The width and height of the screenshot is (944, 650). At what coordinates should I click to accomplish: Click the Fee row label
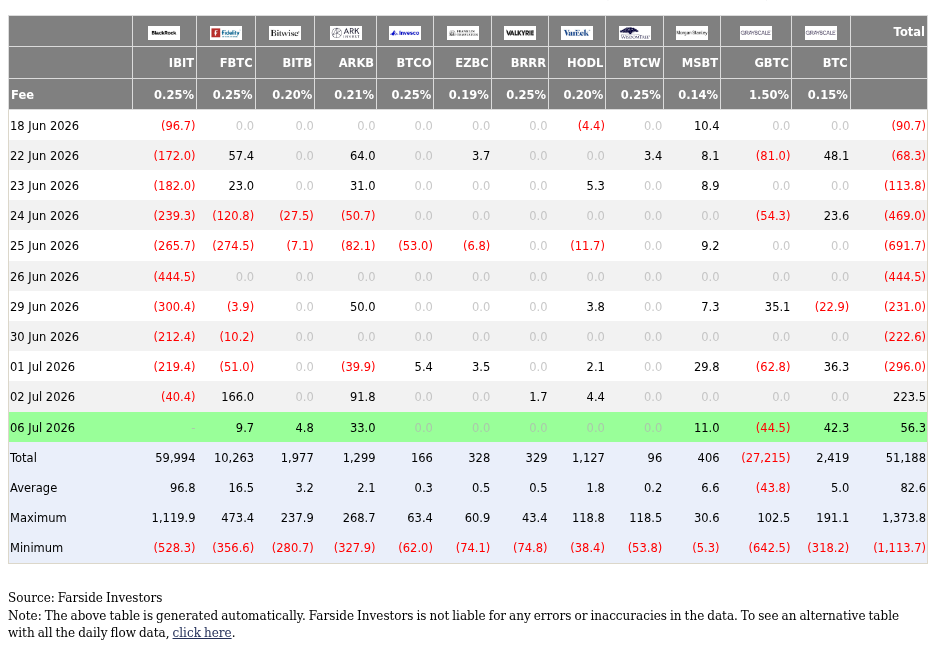click(x=22, y=94)
